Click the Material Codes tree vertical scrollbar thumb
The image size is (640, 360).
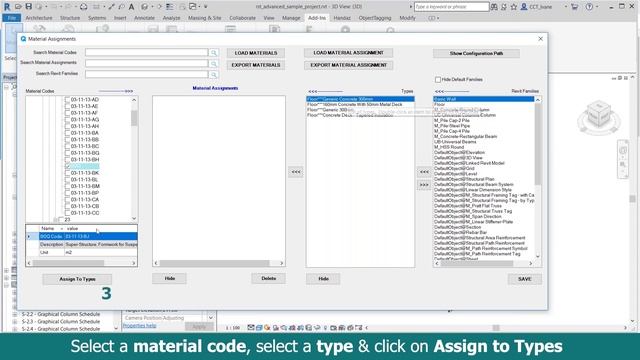coord(134,118)
